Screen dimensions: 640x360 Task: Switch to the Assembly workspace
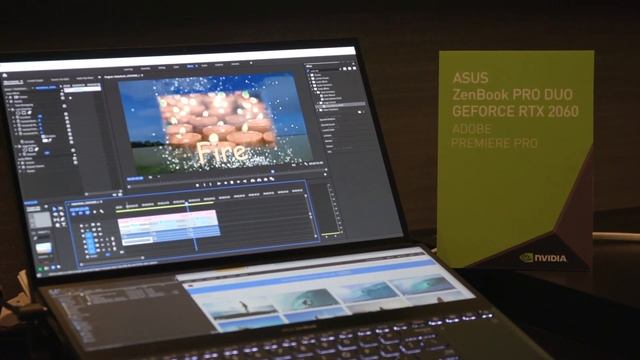(145, 69)
